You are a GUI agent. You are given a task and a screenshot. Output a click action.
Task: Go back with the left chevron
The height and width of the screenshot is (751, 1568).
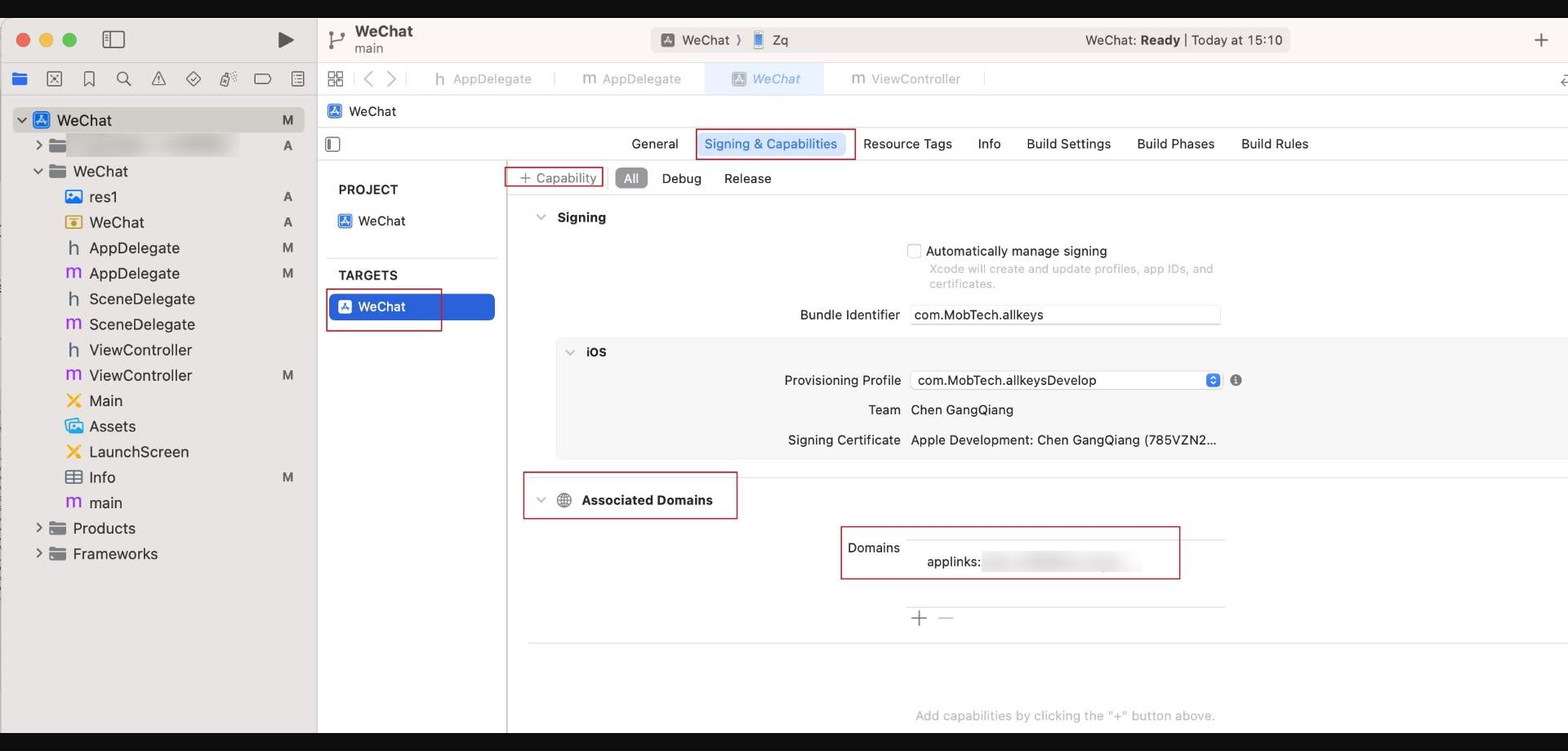click(x=369, y=79)
